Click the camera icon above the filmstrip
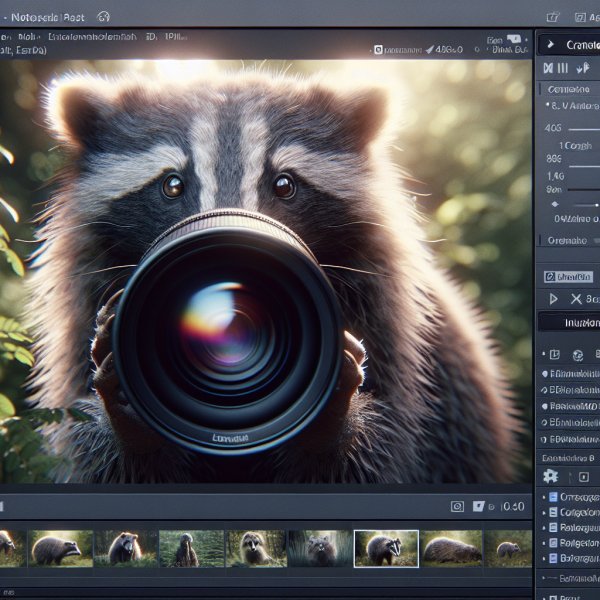 [x=457, y=507]
